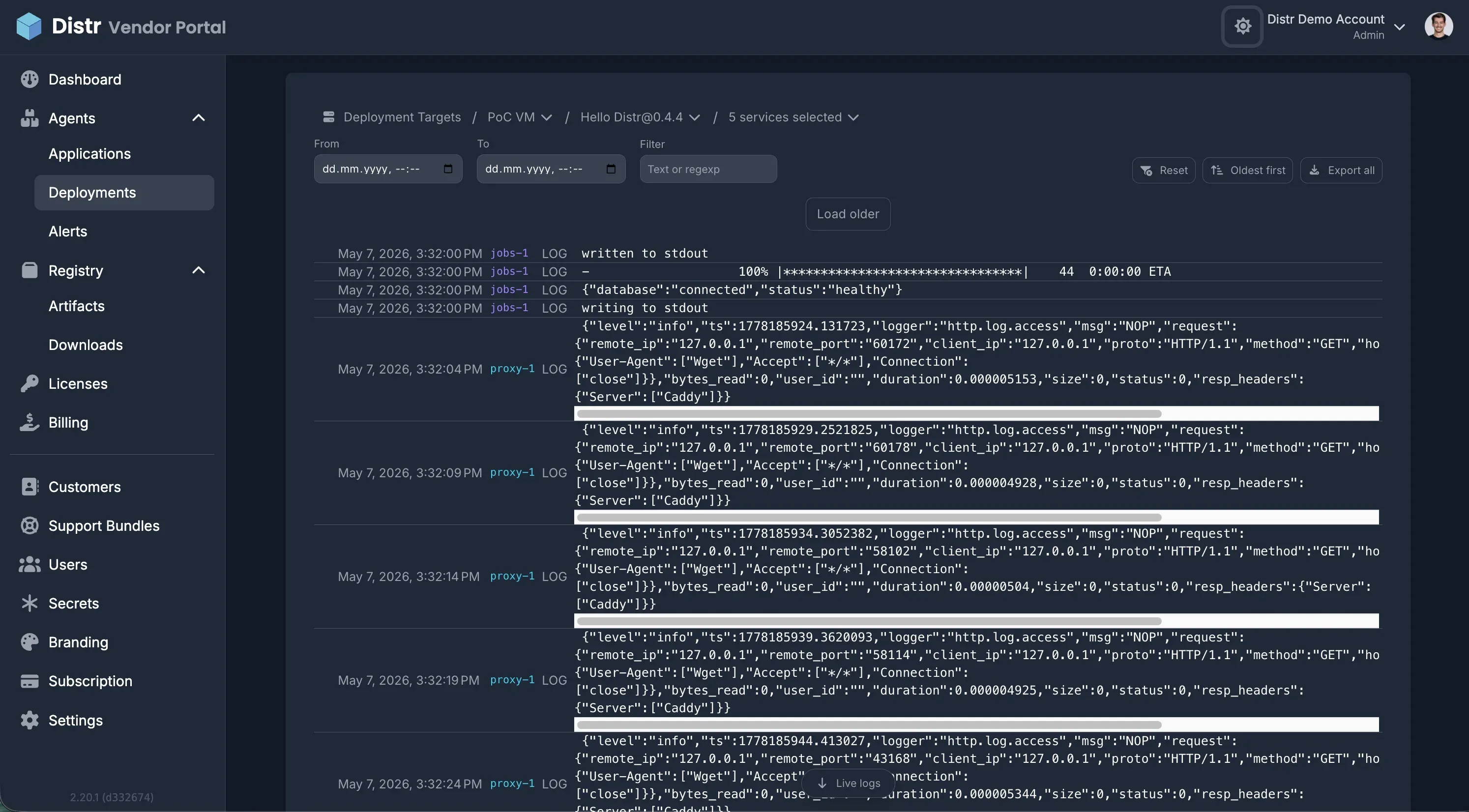The image size is (1469, 812).
Task: Focus the Text or regexp filter field
Action: tap(708, 169)
